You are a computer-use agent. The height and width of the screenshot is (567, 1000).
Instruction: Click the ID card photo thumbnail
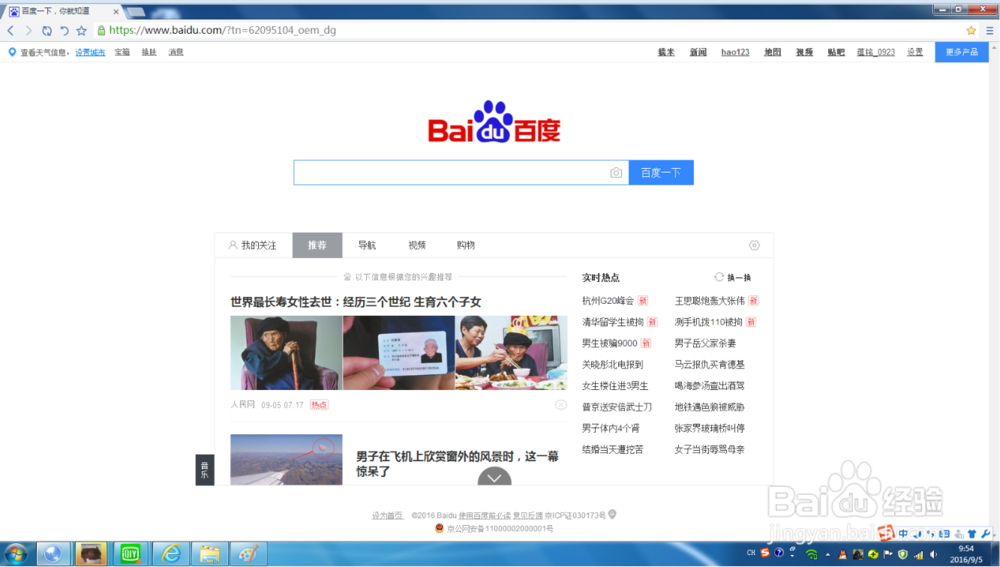(399, 353)
